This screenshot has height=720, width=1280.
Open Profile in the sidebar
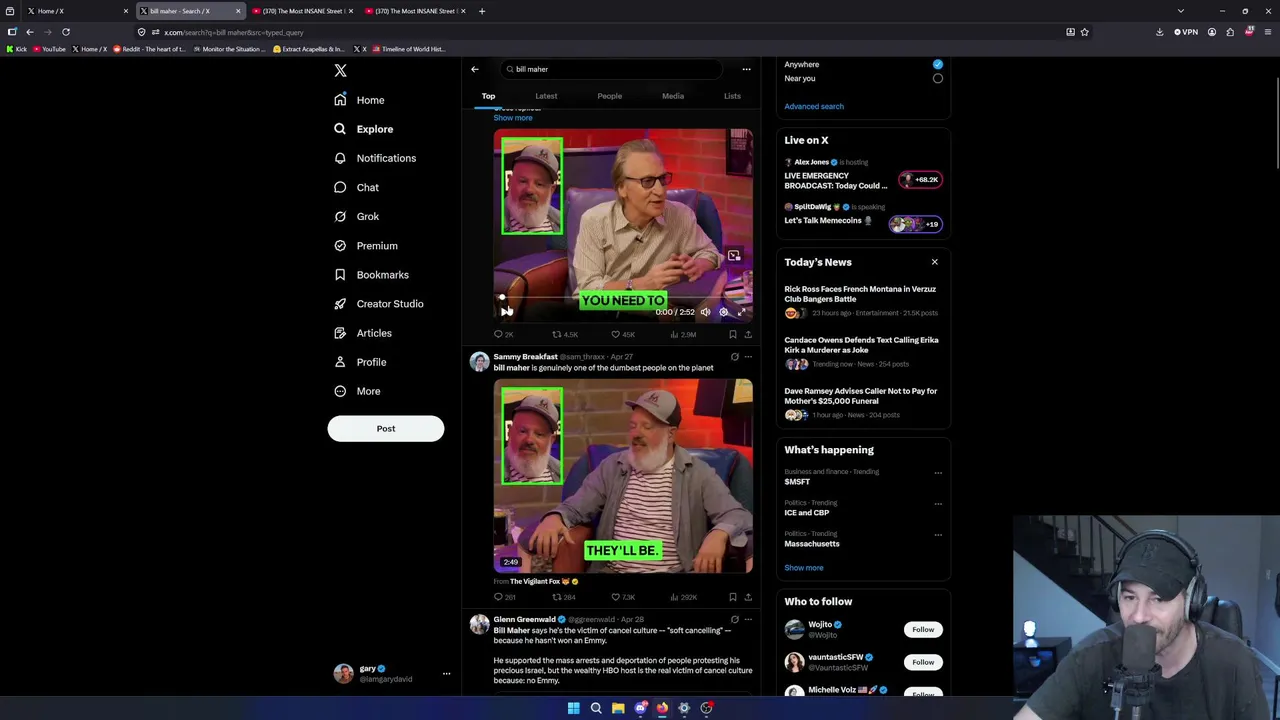click(x=359, y=362)
